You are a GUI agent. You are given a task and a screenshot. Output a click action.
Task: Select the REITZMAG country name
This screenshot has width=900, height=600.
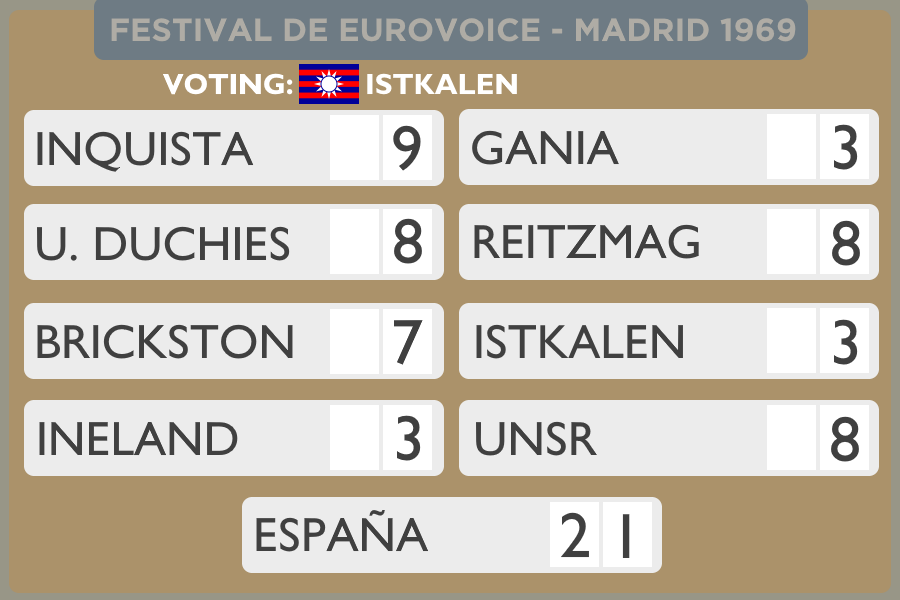586,243
